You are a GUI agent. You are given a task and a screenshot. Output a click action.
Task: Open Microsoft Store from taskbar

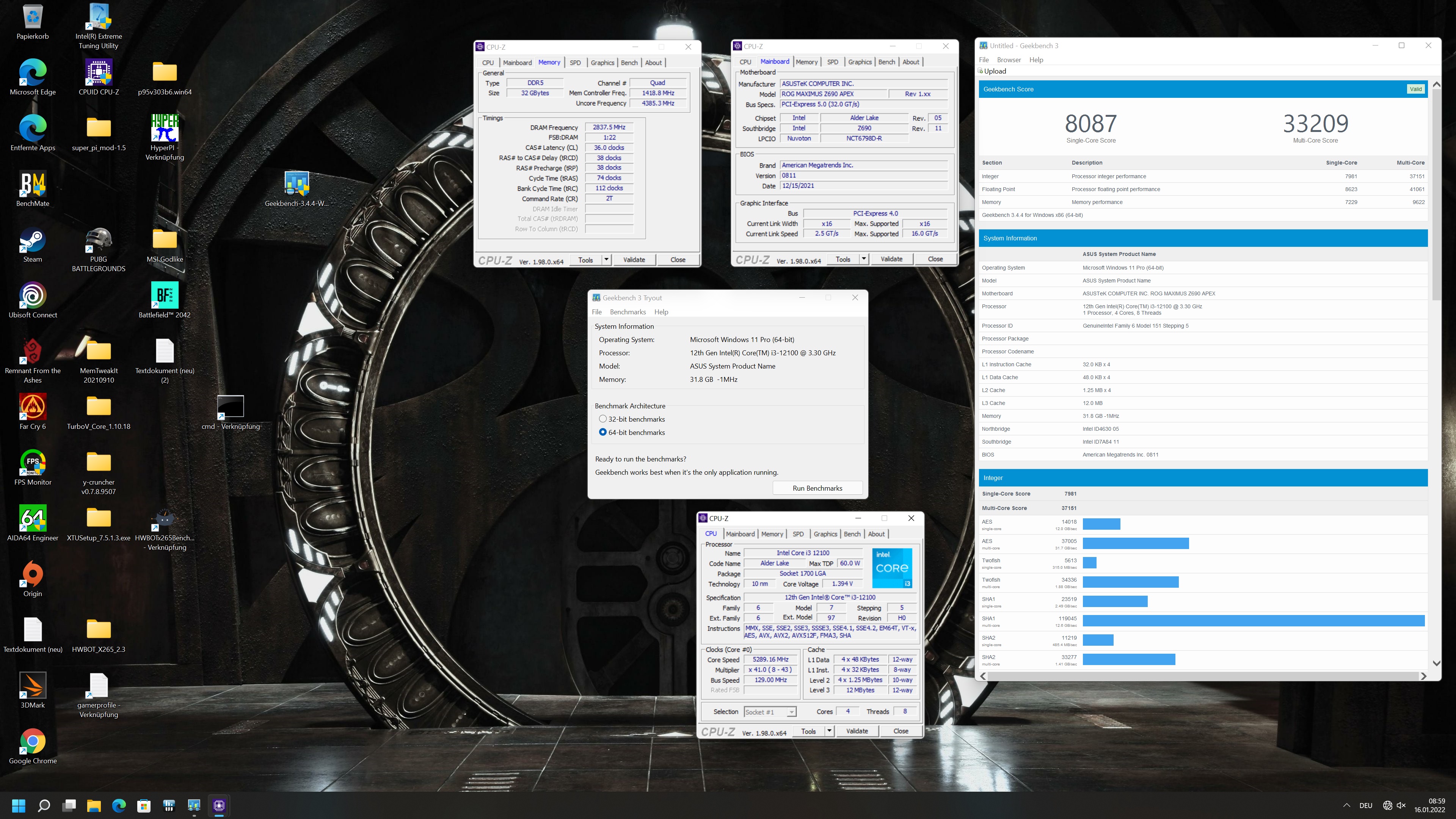click(144, 805)
